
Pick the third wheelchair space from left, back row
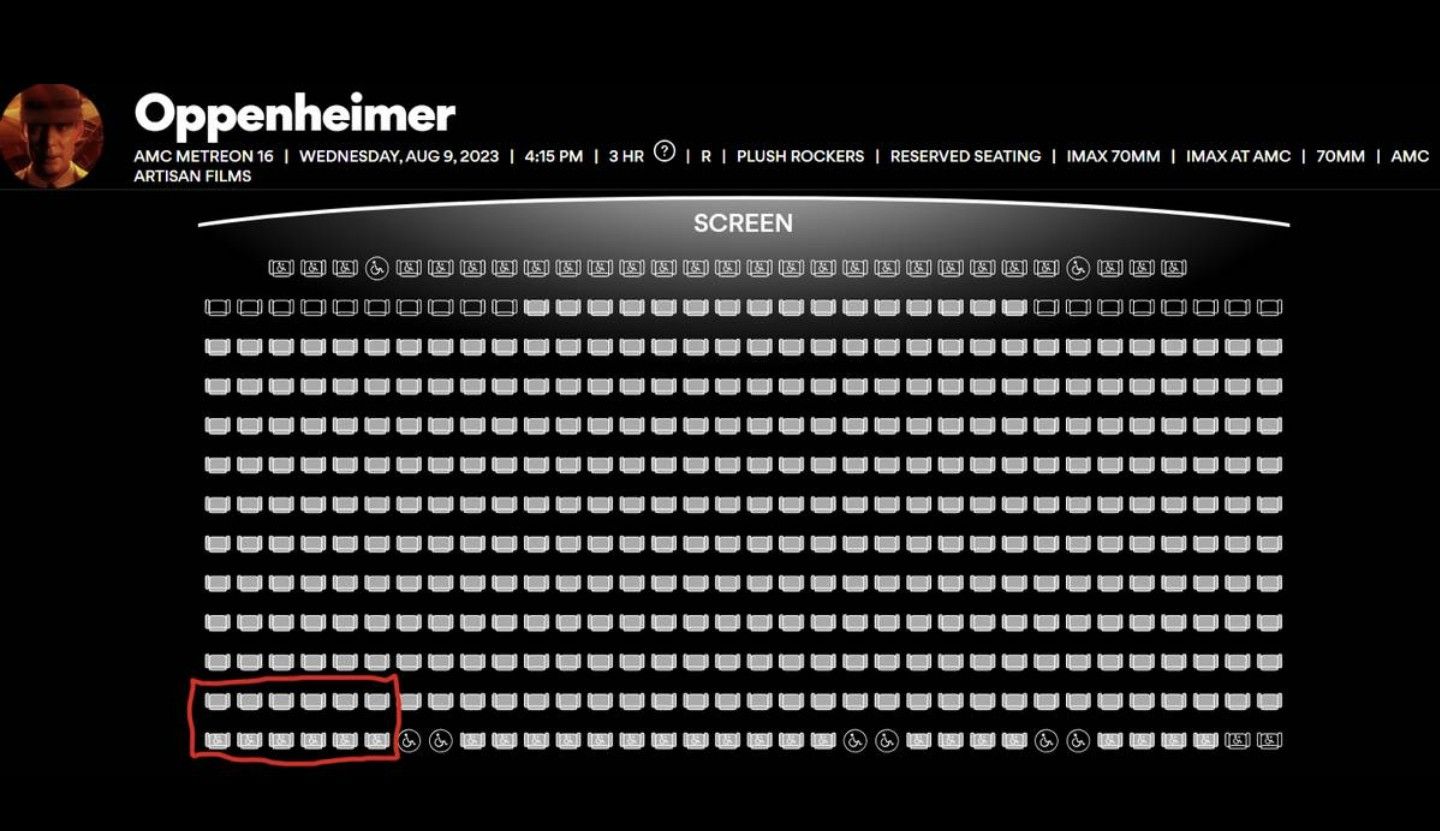click(854, 741)
